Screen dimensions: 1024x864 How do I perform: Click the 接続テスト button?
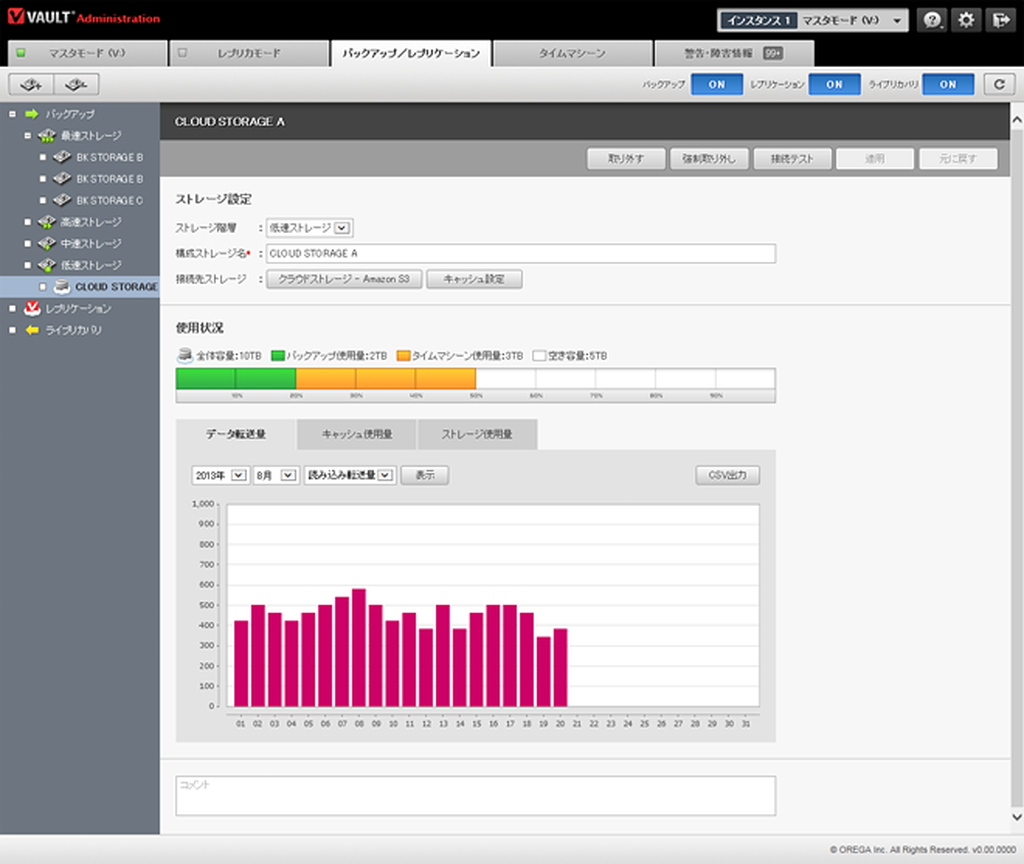(792, 158)
